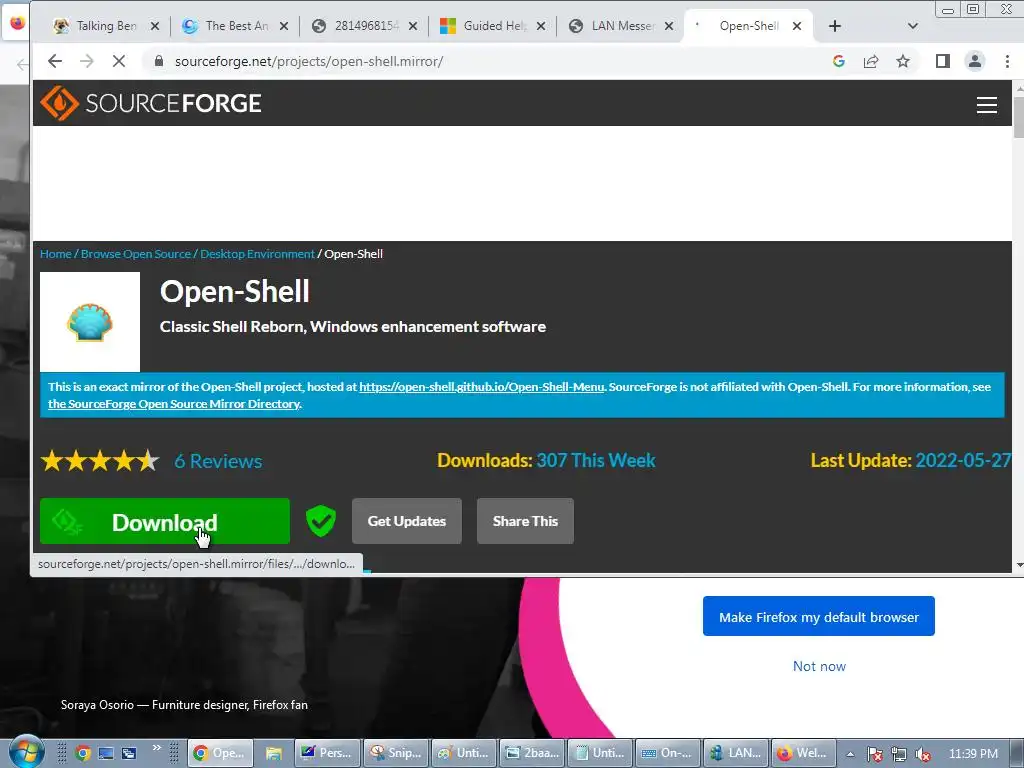Click the 11:39 PM taskbar clock
The width and height of the screenshot is (1024, 768).
pos(973,754)
